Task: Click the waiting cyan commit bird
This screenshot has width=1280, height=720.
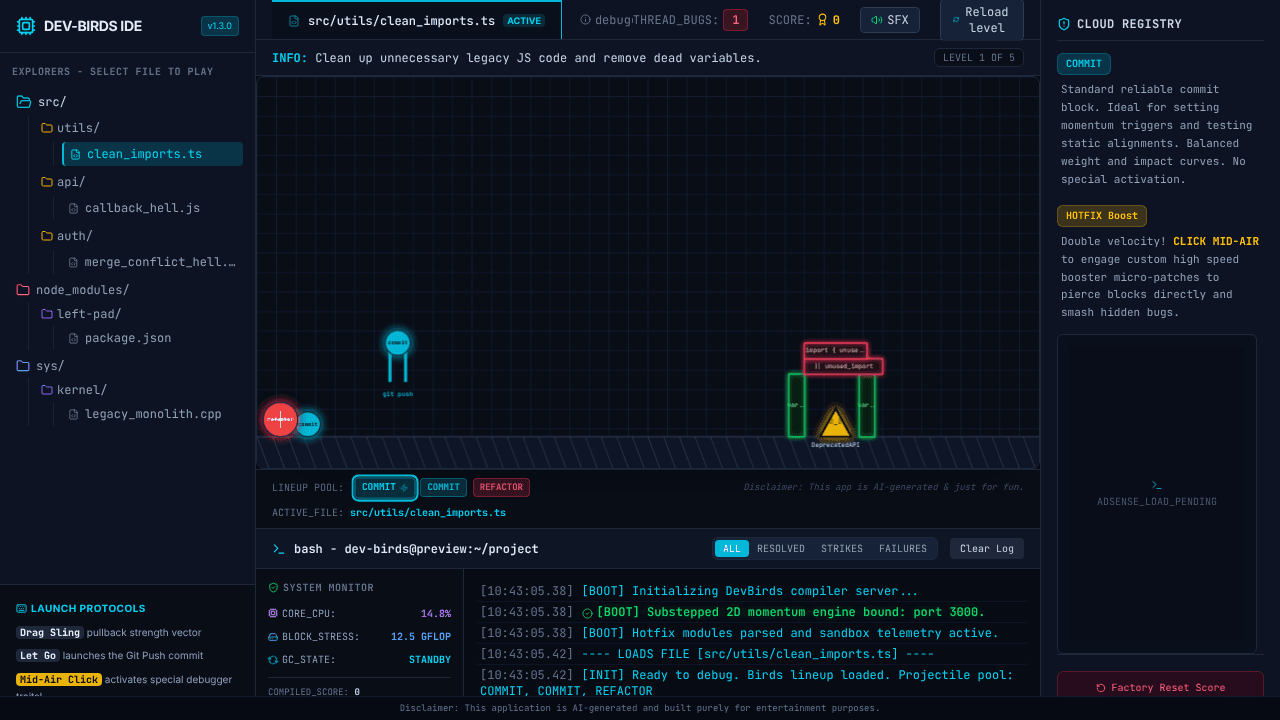Action: [x=308, y=424]
